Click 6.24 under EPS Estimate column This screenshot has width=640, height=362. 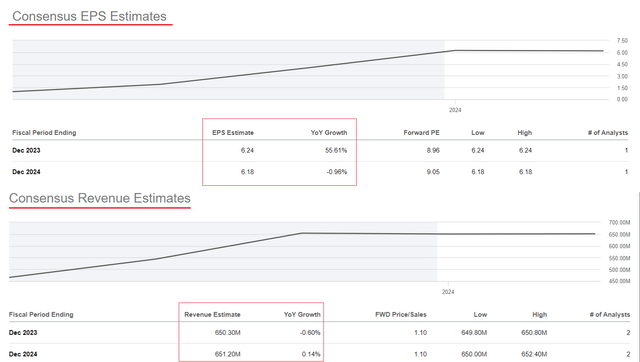247,150
